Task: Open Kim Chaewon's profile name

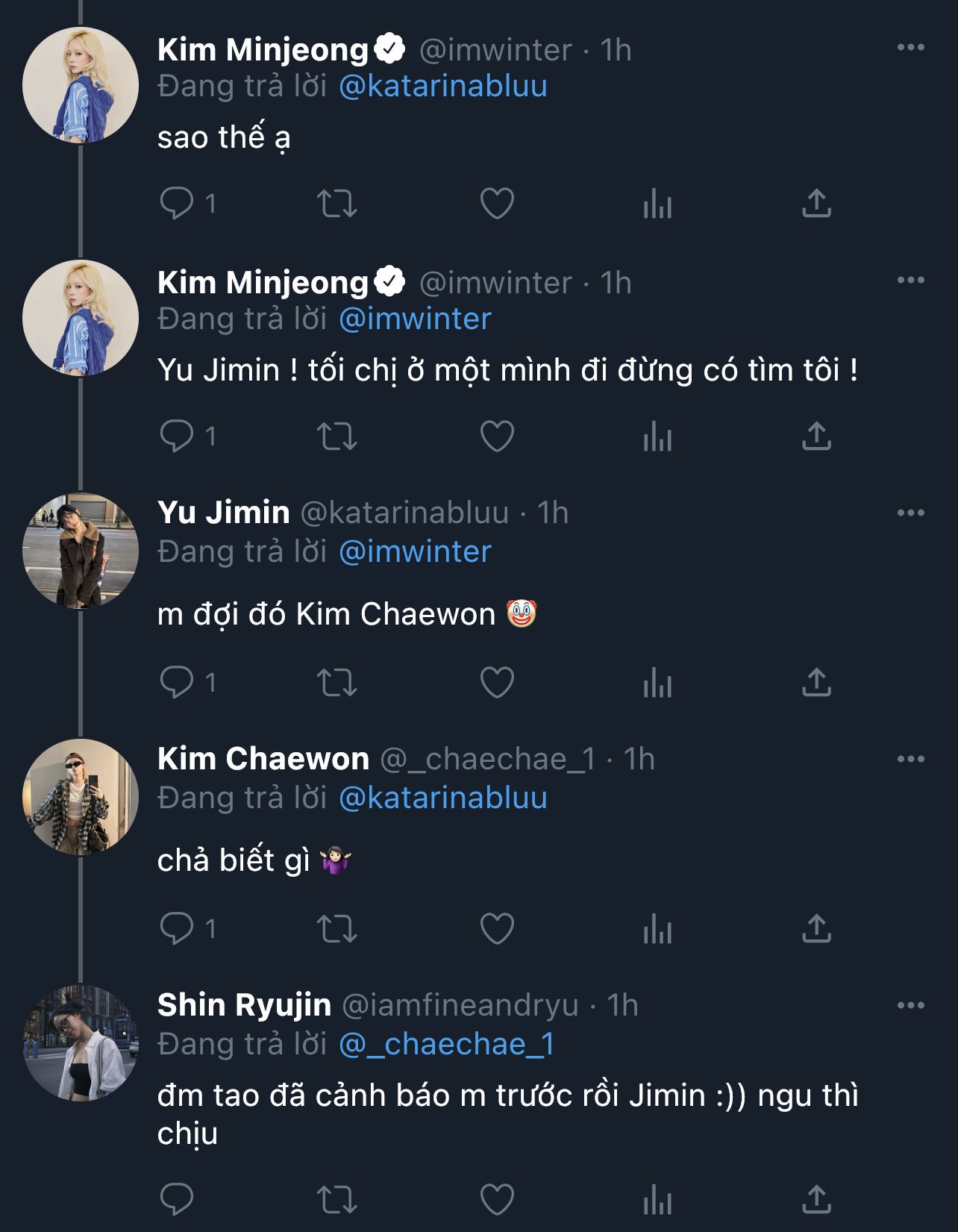Action: point(263,759)
